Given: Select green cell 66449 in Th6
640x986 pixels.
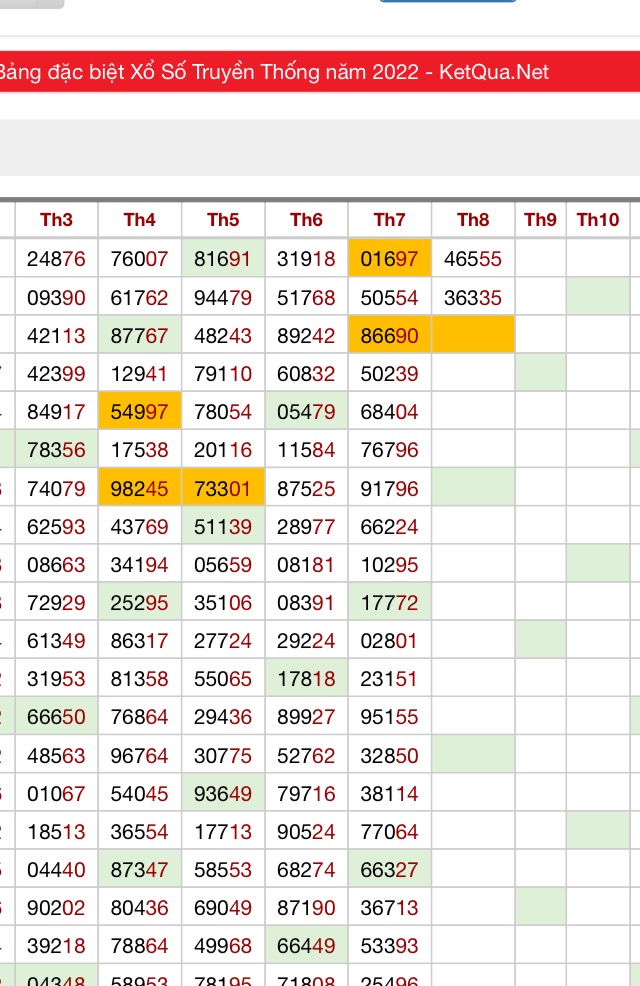Looking at the screenshot, I should coord(306,945).
